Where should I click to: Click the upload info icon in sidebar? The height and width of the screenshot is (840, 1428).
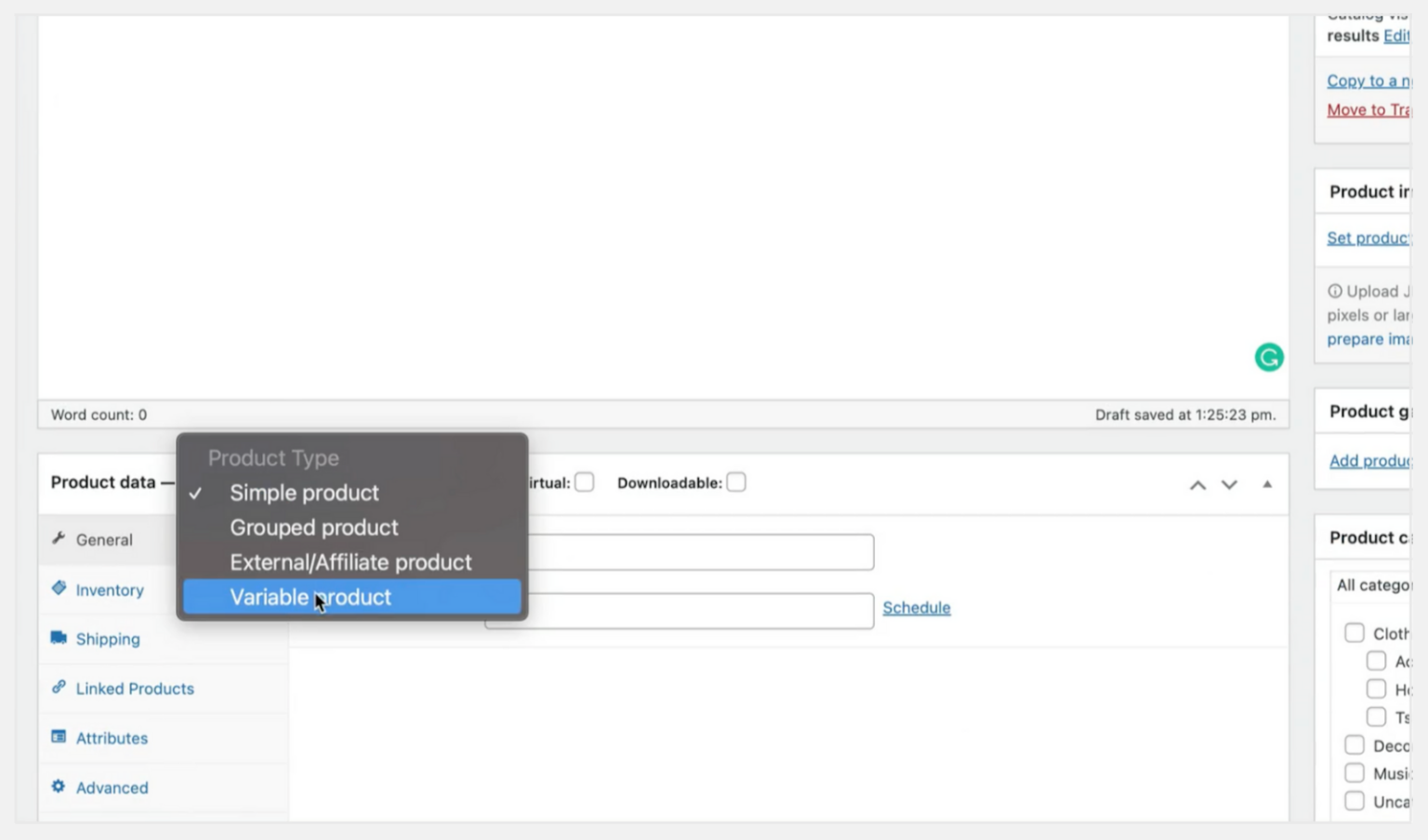click(1333, 291)
